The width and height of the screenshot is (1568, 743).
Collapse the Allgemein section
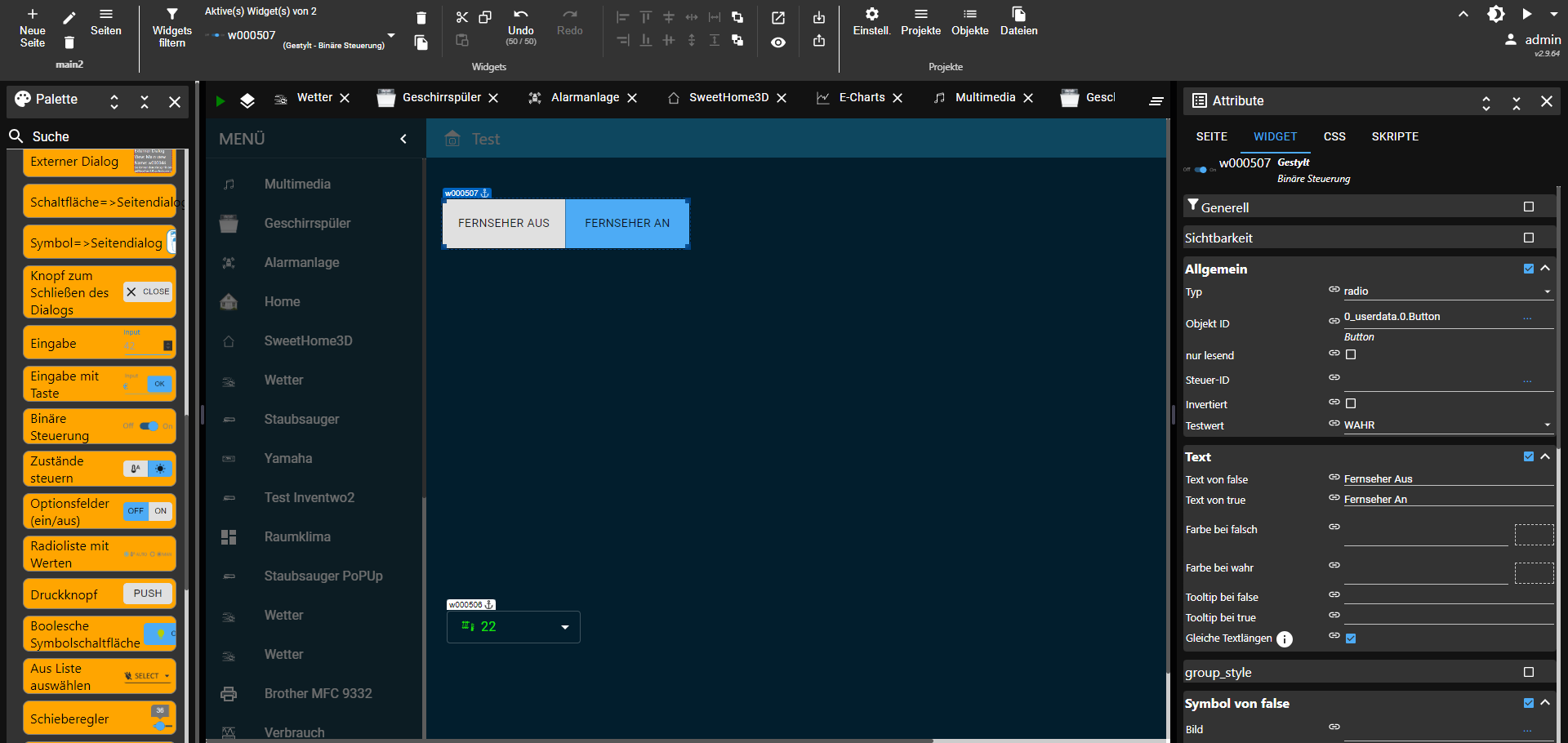click(x=1545, y=269)
